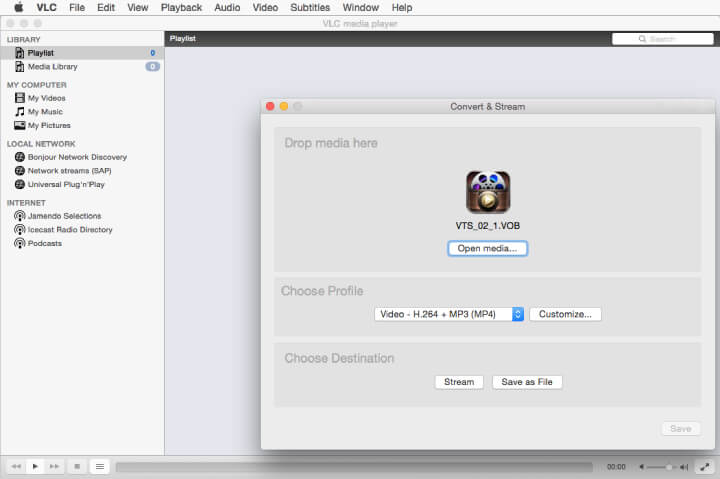This screenshot has width=720, height=479.
Task: Click the Stream destination button
Action: point(459,382)
